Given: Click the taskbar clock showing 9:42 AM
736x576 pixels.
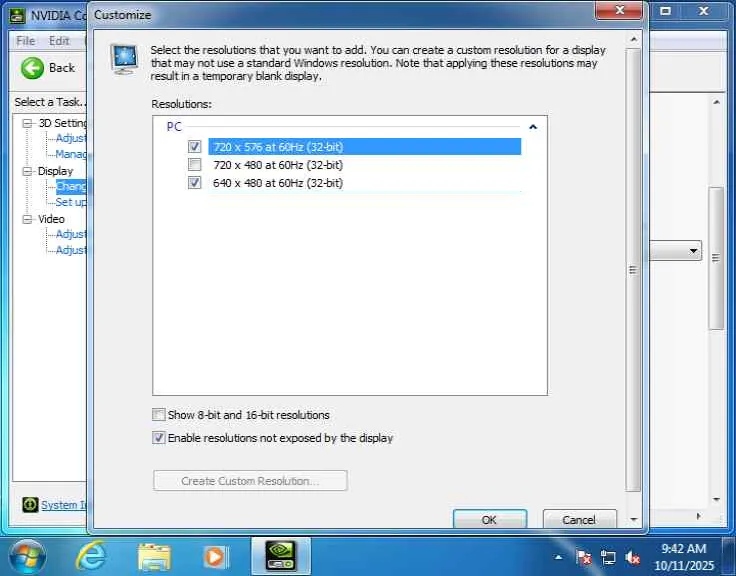Looking at the screenshot, I should coord(684,557).
